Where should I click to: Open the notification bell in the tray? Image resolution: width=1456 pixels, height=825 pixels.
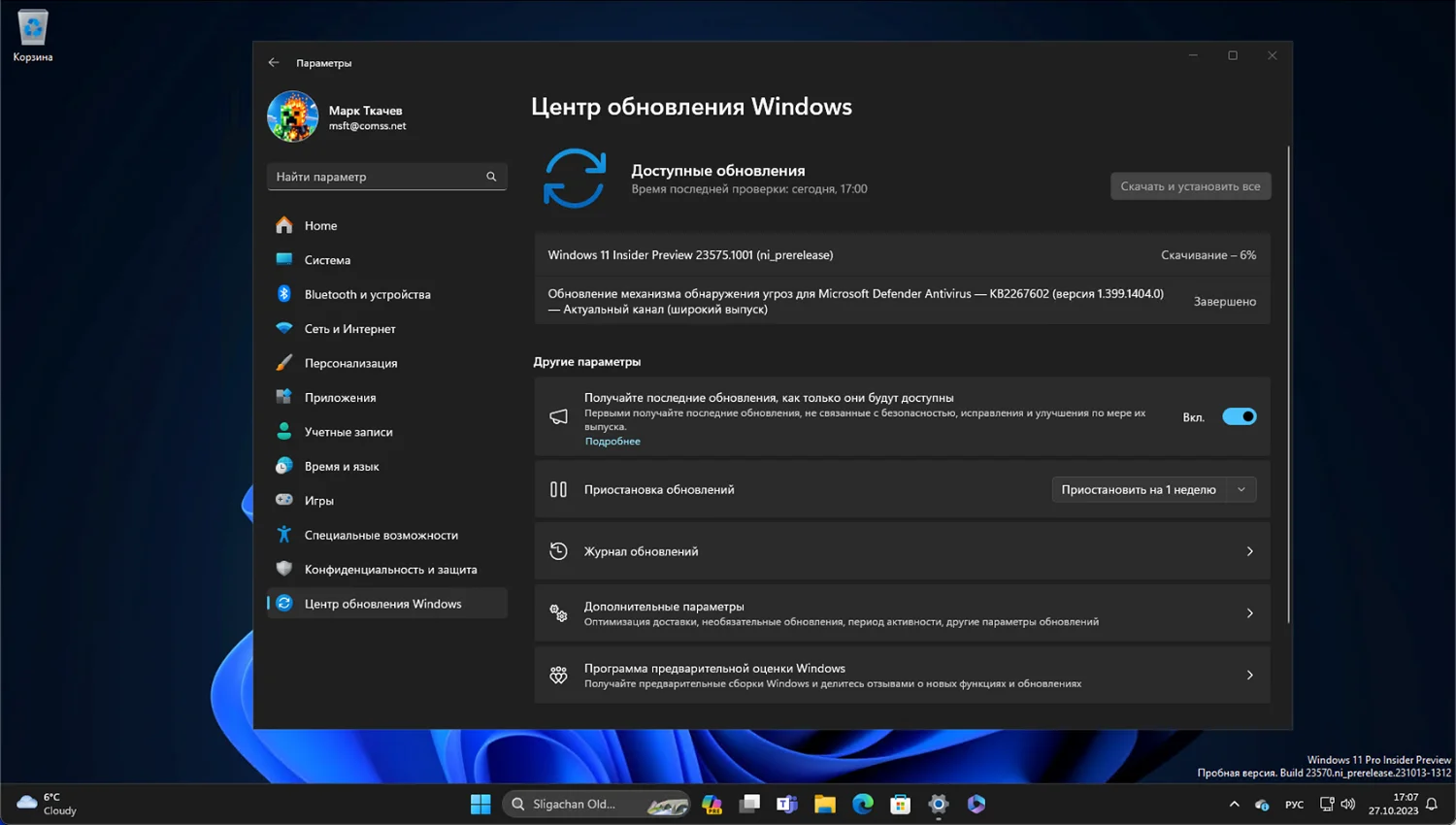point(1432,804)
